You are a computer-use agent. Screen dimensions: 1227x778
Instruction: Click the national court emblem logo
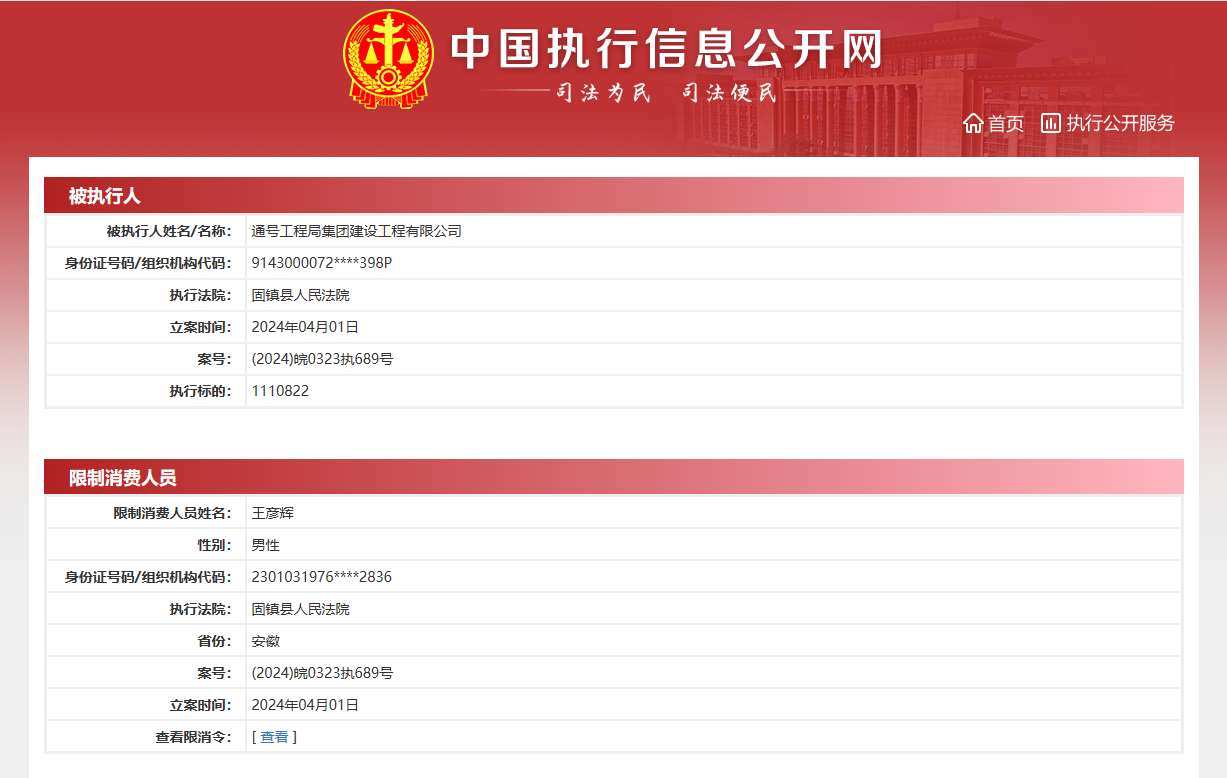tap(387, 59)
